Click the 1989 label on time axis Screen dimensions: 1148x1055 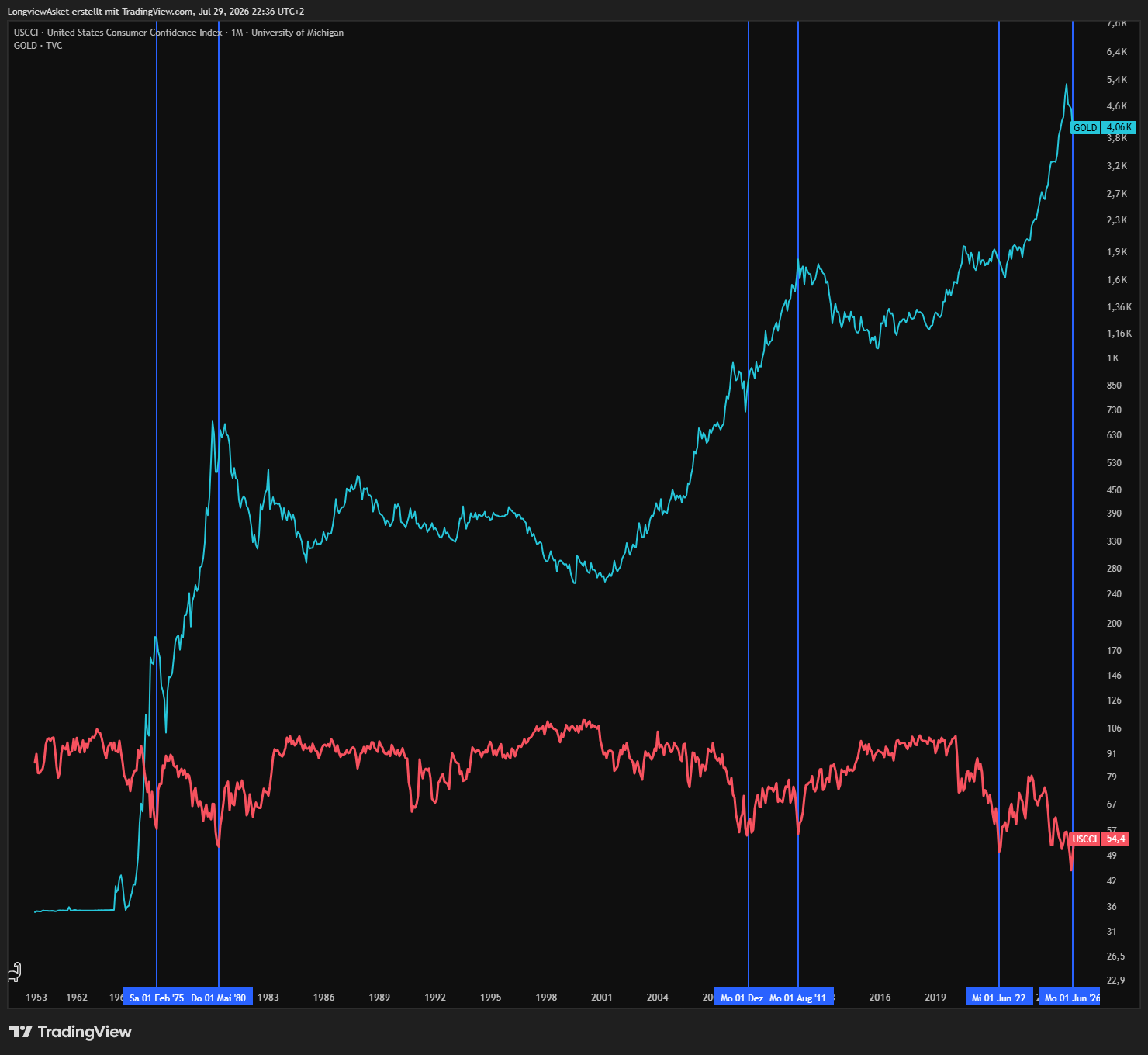[x=379, y=998]
